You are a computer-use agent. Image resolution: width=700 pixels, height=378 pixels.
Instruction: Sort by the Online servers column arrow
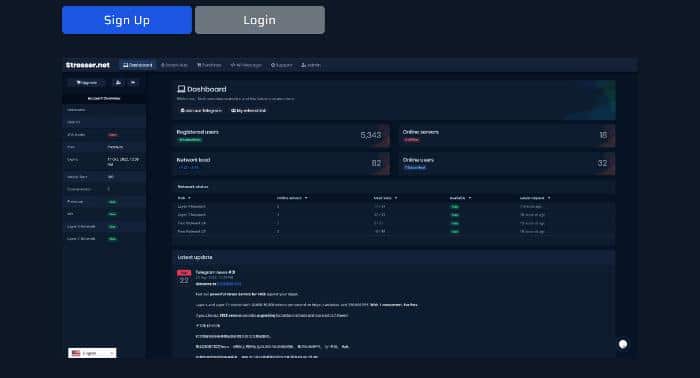coord(306,198)
